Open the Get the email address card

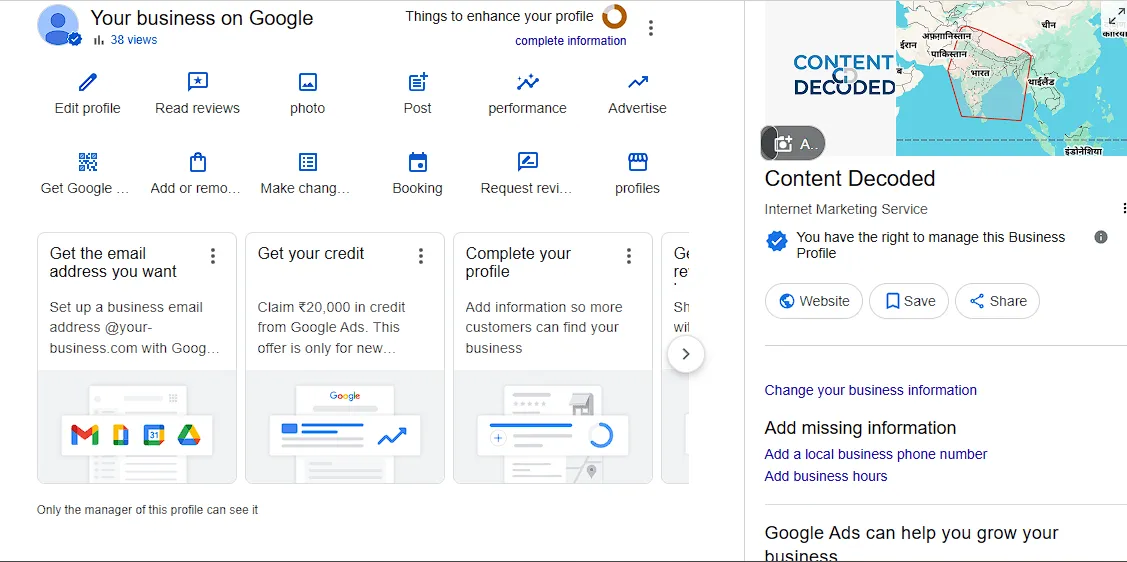[137, 358]
